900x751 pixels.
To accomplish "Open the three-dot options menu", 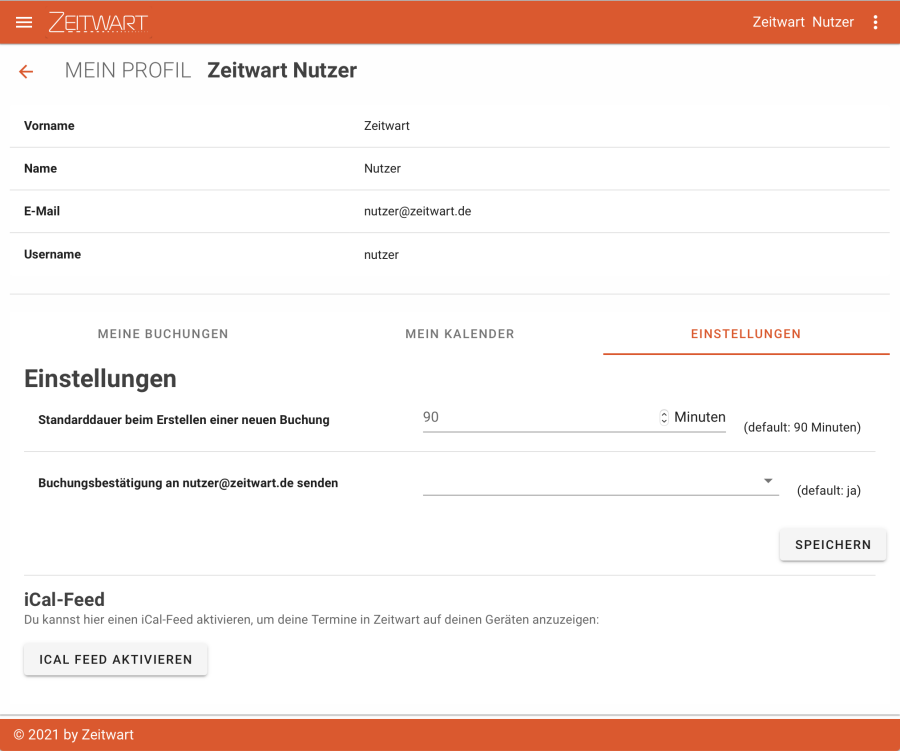I will 876,22.
